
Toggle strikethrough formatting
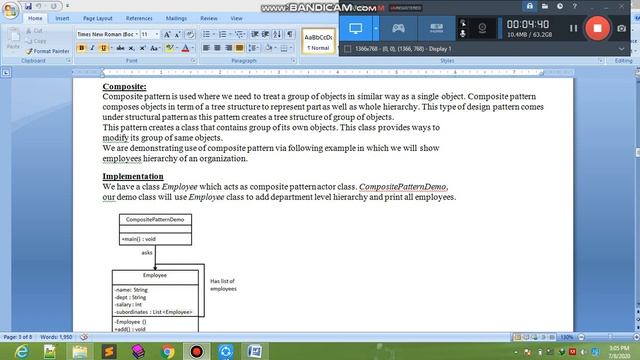pos(120,48)
